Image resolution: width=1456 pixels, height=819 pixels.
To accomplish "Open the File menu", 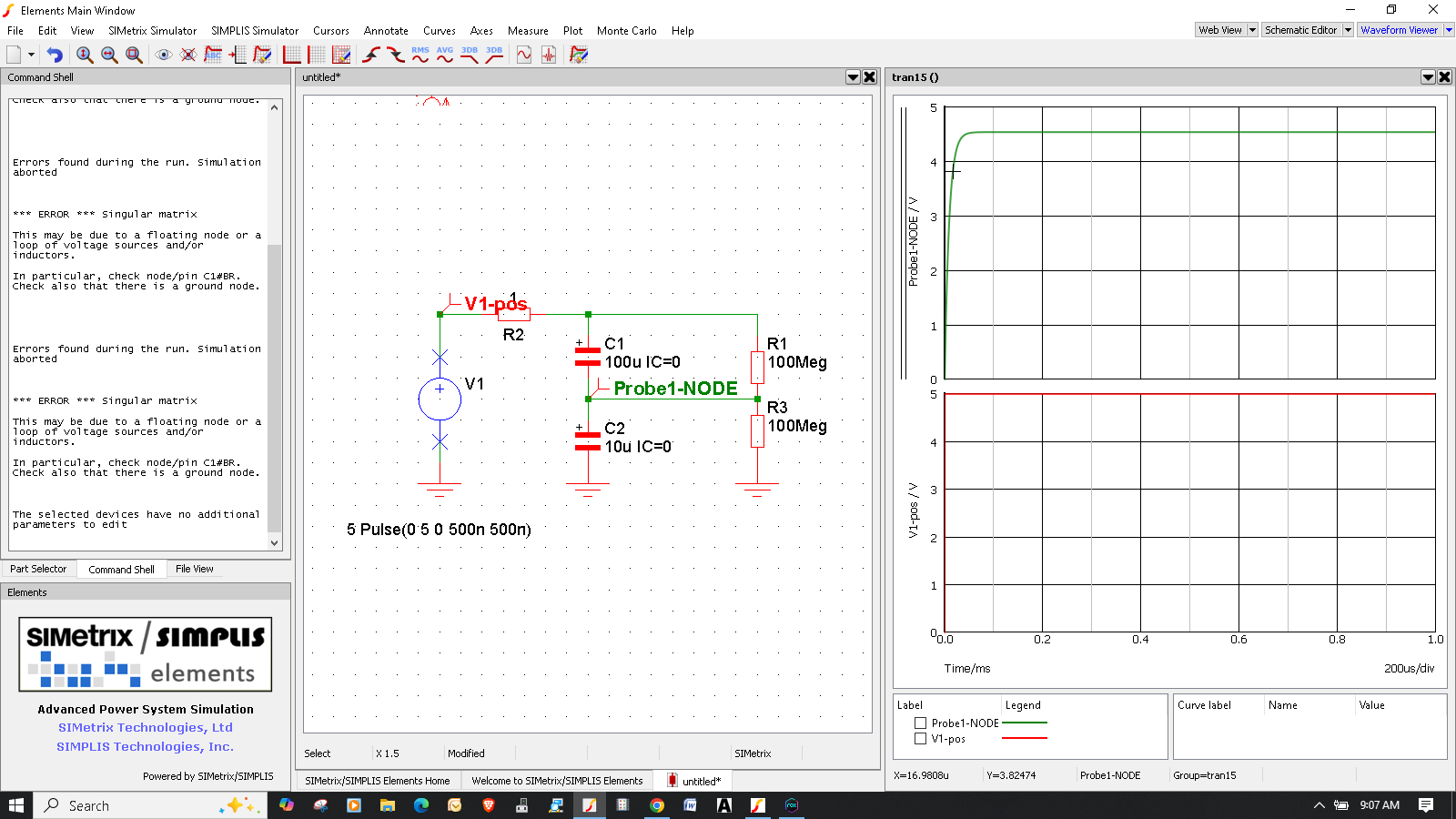I will 15,31.
